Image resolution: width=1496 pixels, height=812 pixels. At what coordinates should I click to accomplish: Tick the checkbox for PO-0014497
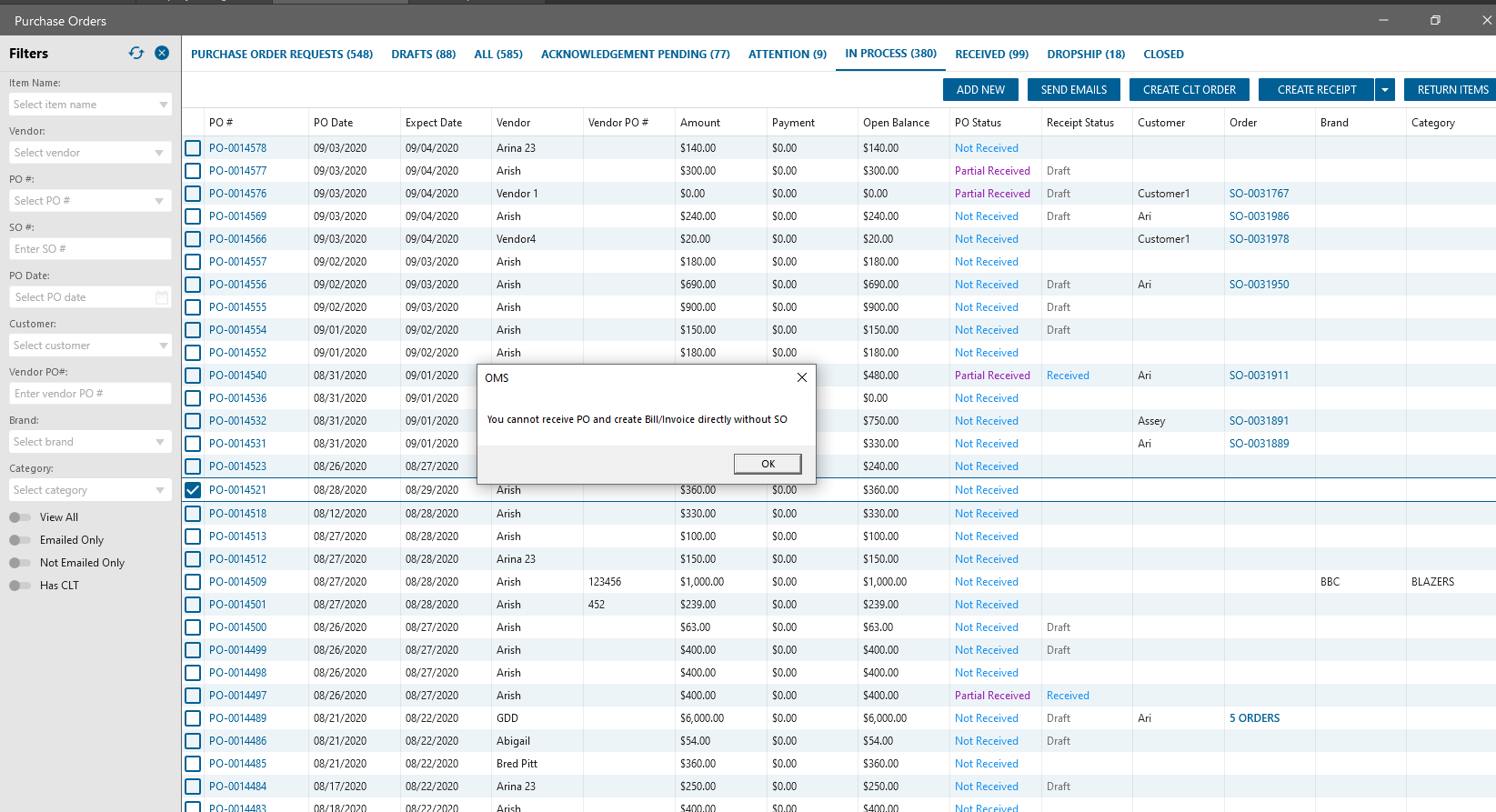(x=193, y=696)
